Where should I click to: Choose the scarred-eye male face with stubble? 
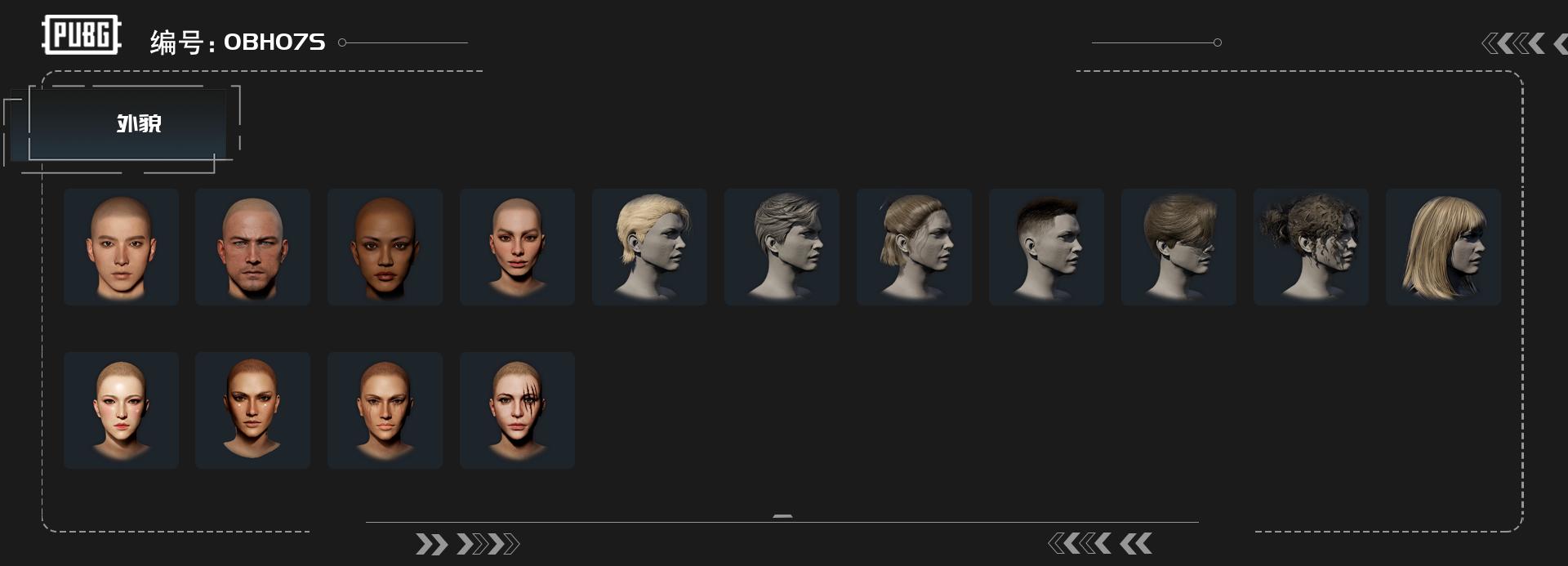pos(252,247)
